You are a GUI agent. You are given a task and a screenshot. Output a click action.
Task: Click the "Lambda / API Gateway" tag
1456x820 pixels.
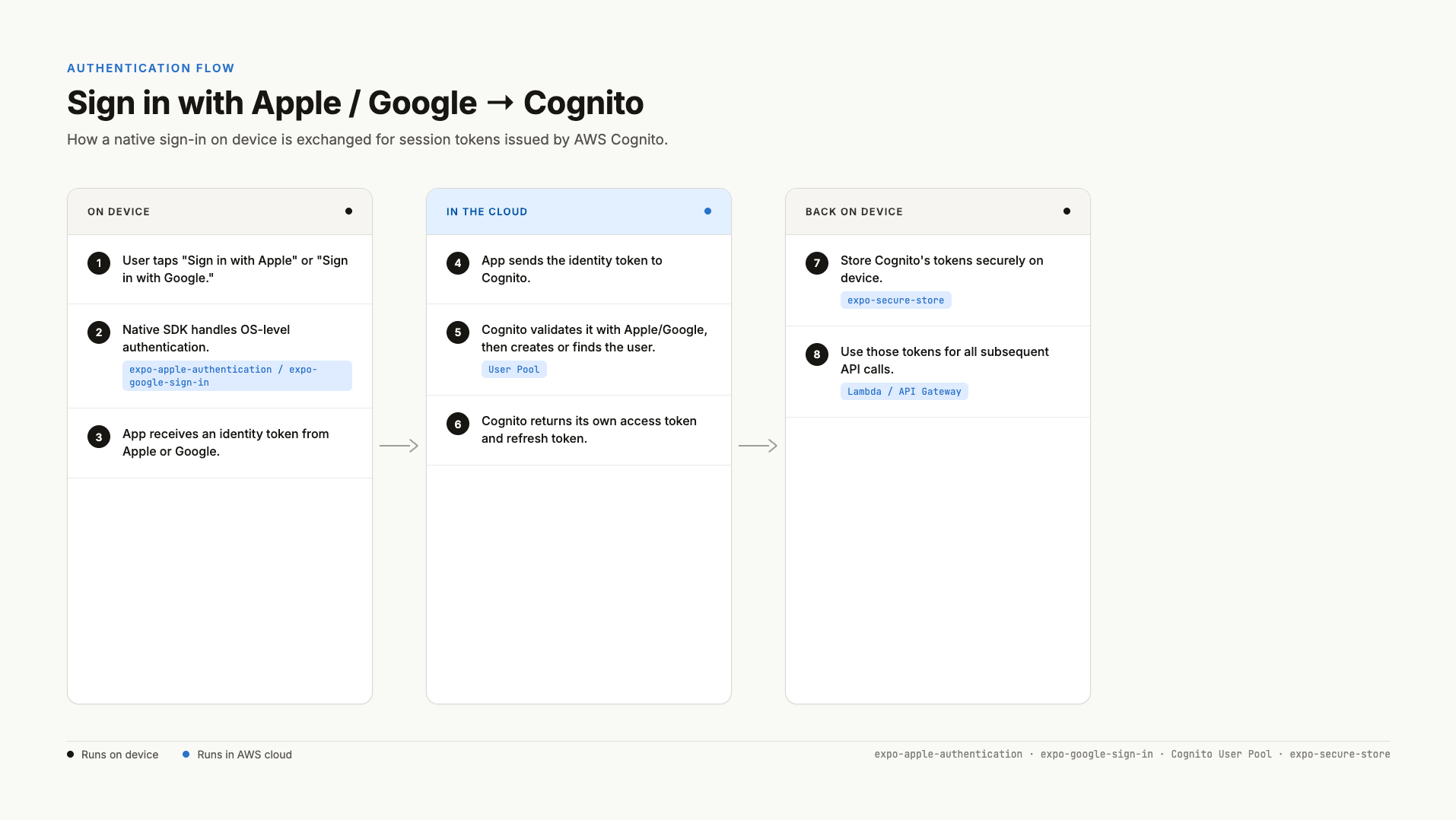904,392
